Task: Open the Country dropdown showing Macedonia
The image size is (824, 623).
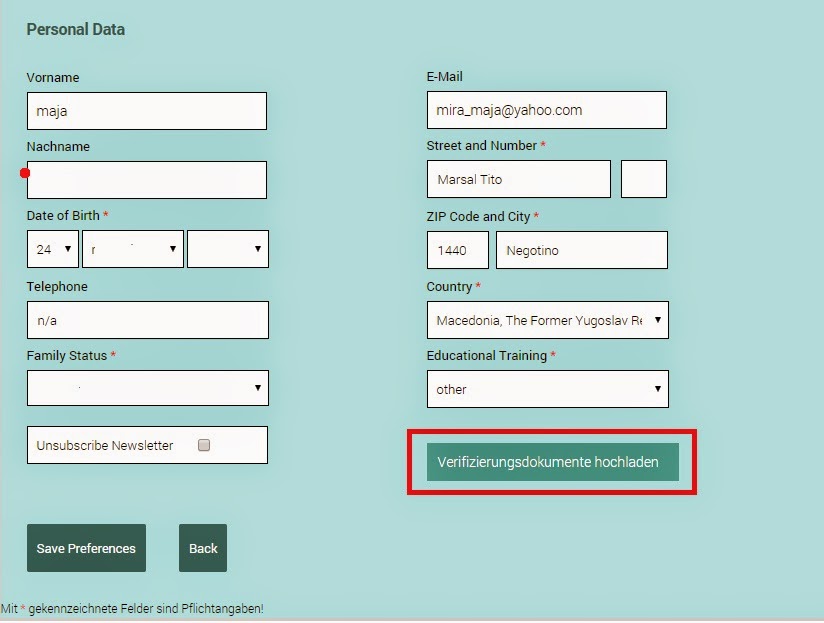Action: [547, 320]
